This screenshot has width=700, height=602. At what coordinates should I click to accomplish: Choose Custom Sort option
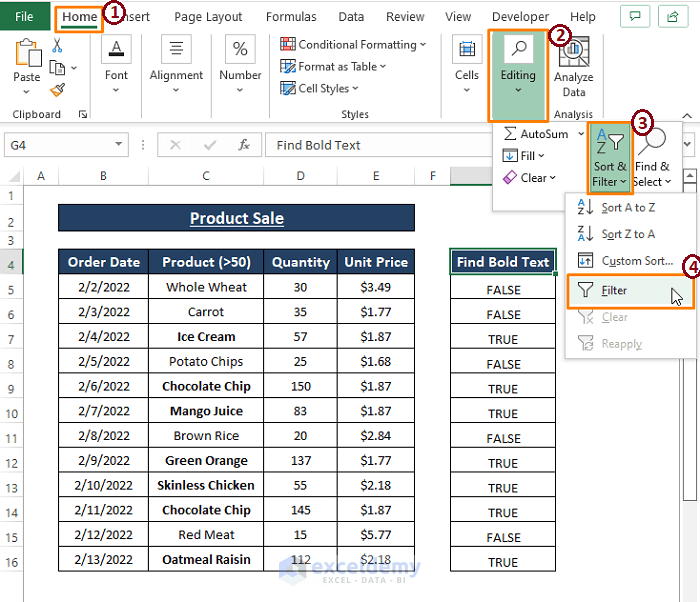point(629,260)
